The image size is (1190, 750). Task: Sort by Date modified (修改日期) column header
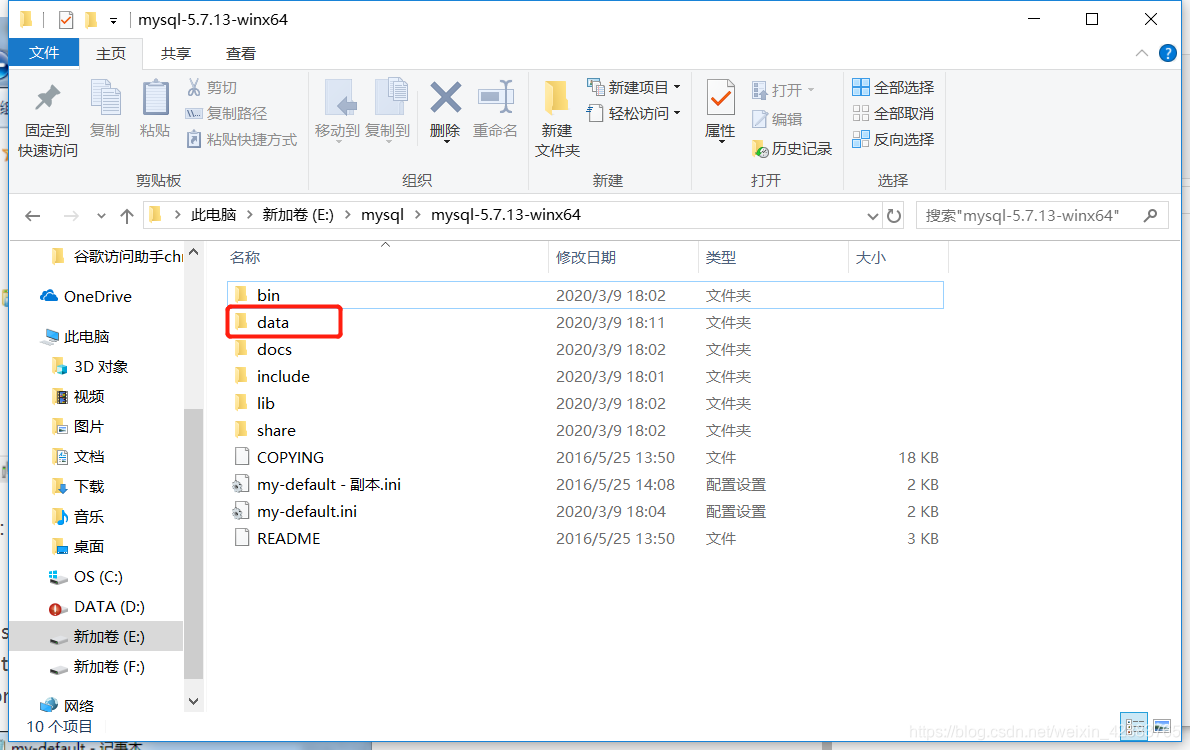tap(622, 257)
